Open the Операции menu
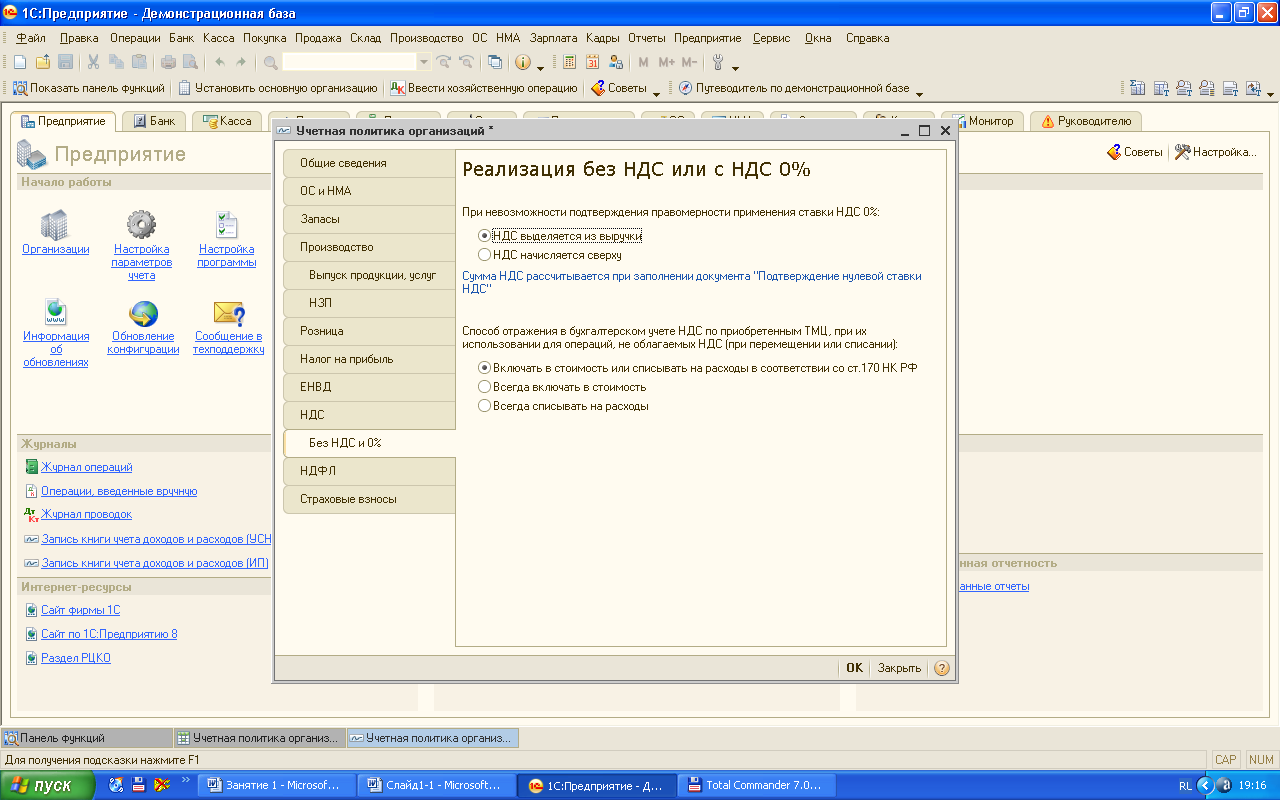The height and width of the screenshot is (800, 1280). [135, 38]
